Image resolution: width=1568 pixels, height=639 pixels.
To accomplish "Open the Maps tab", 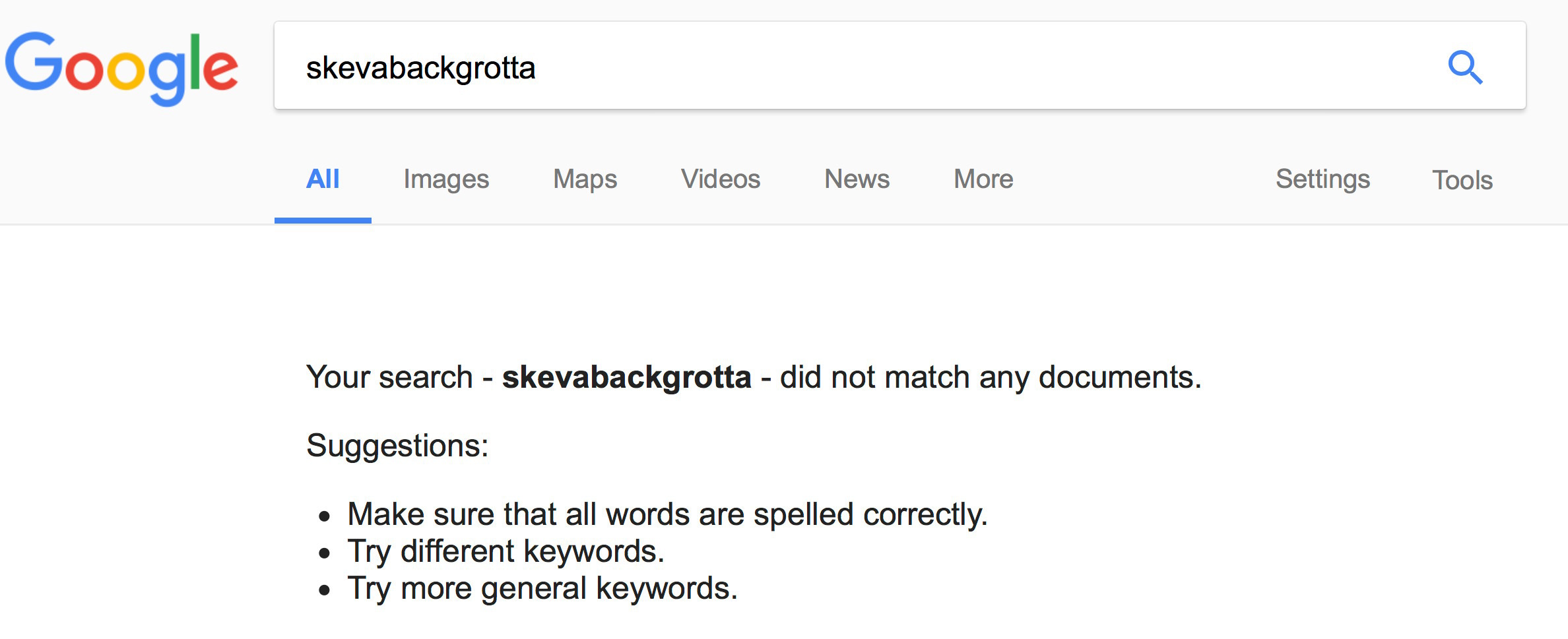I will (x=585, y=179).
